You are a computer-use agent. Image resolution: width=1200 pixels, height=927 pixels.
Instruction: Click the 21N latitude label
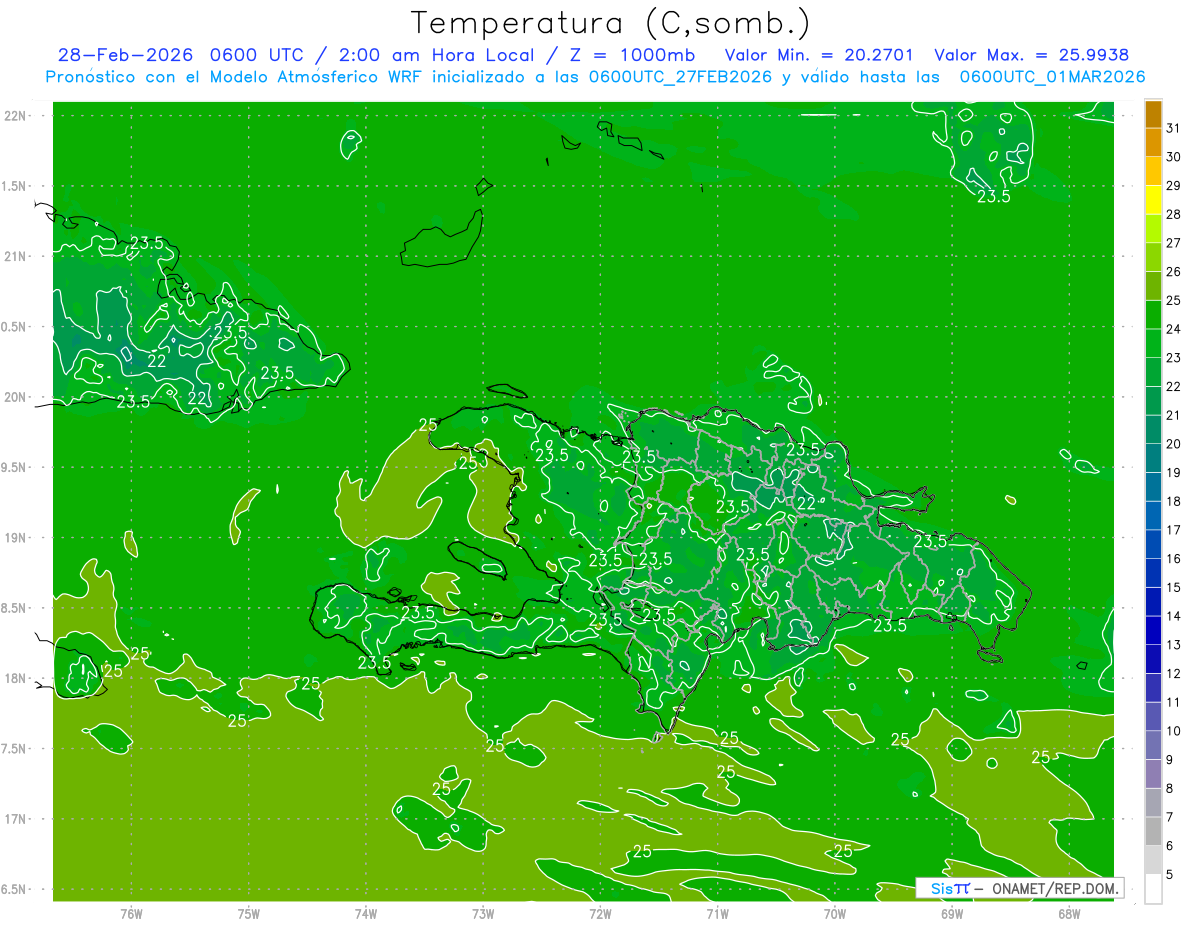(x=15, y=257)
